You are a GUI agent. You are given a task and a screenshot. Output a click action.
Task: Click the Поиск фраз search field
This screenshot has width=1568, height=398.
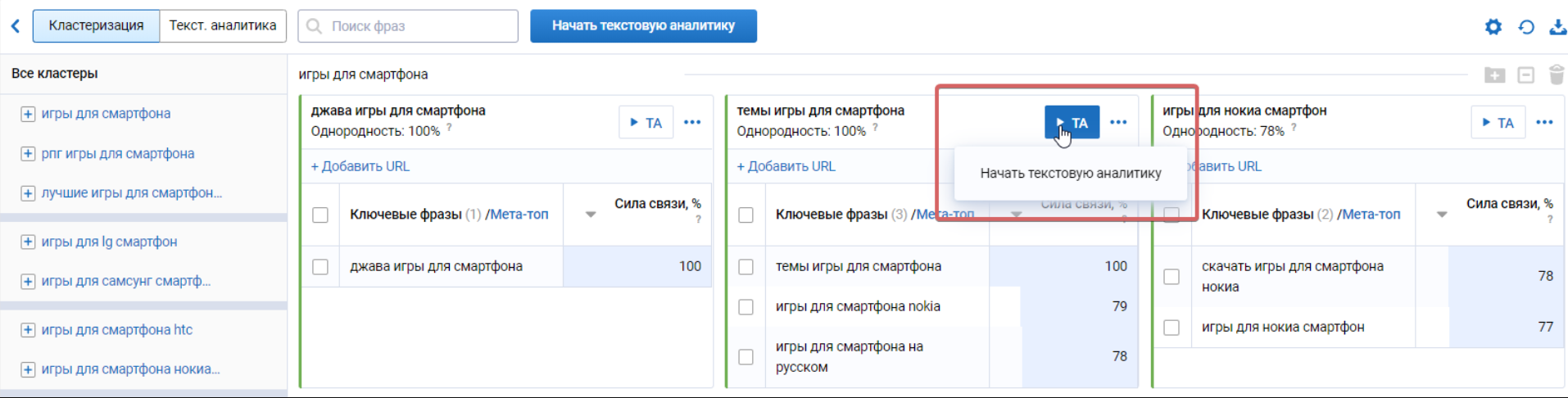[x=408, y=26]
